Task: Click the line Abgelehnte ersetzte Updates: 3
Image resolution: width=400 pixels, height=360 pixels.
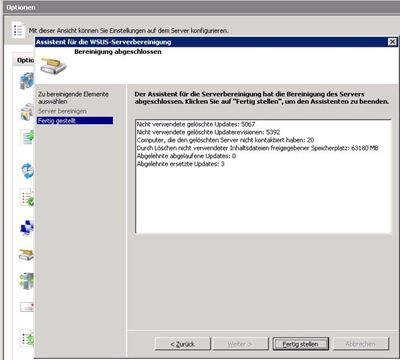Action: click(x=181, y=164)
